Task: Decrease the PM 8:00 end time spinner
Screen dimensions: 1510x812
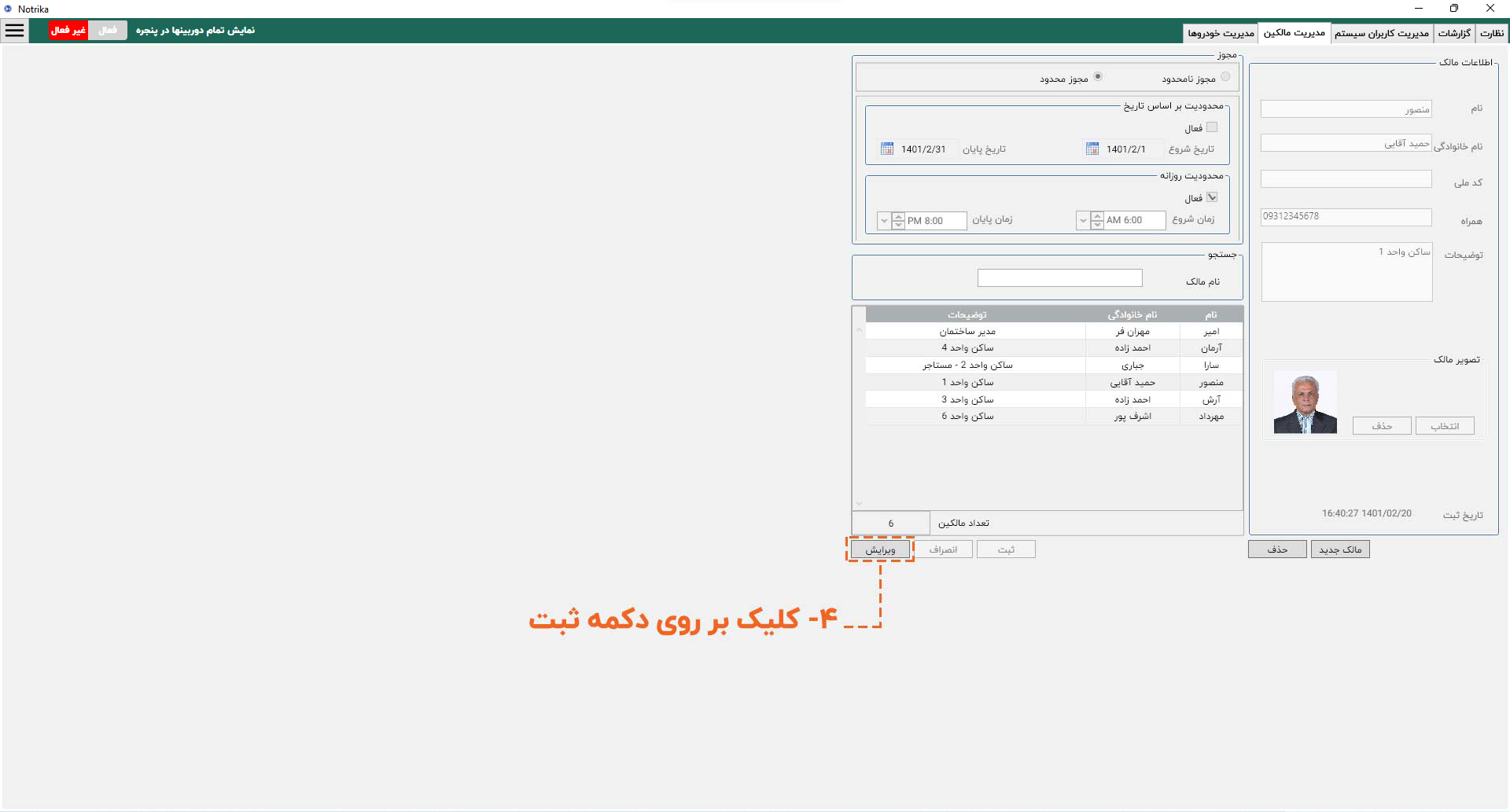Action: [x=898, y=226]
